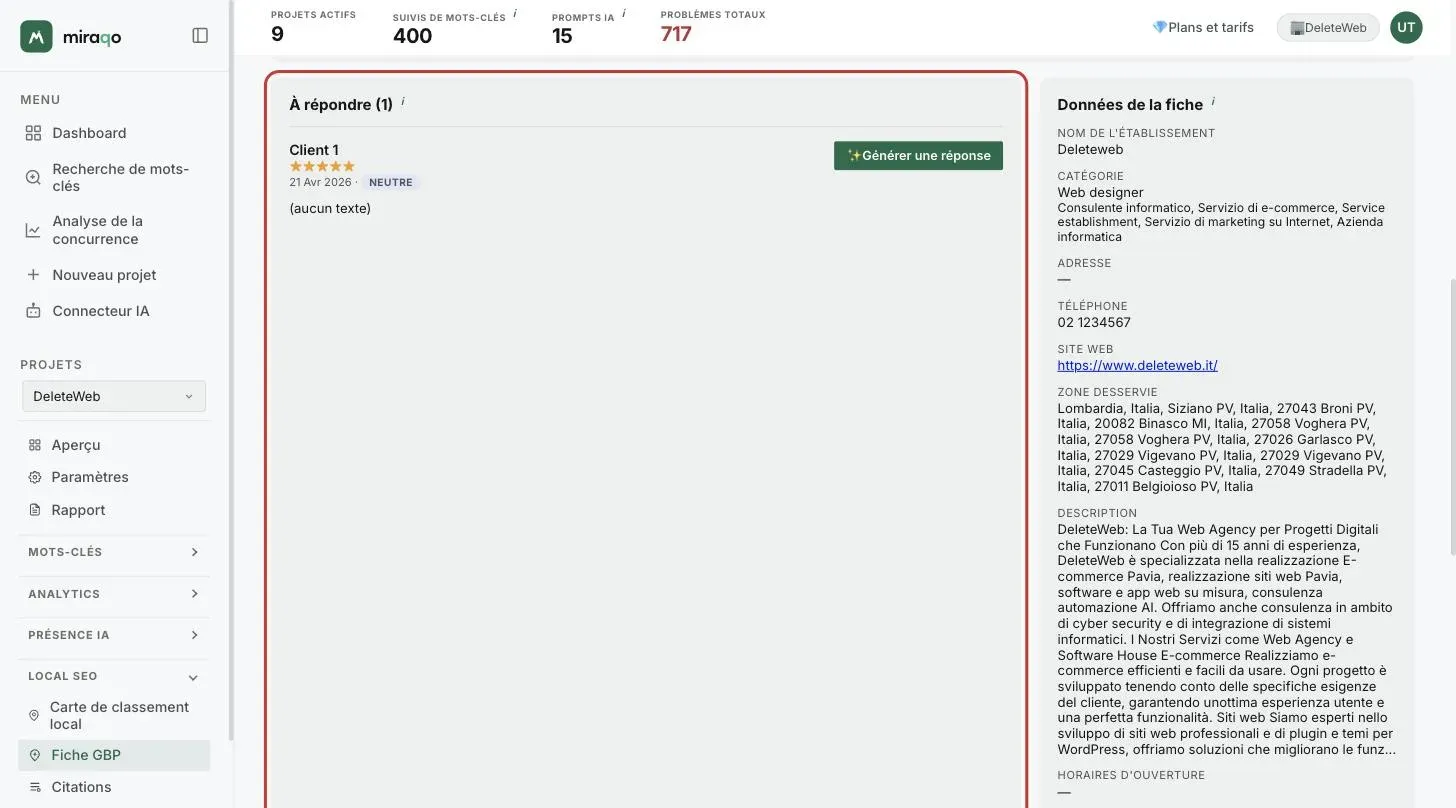
Task: Click the five-star rating of Client 1
Action: tap(322, 166)
